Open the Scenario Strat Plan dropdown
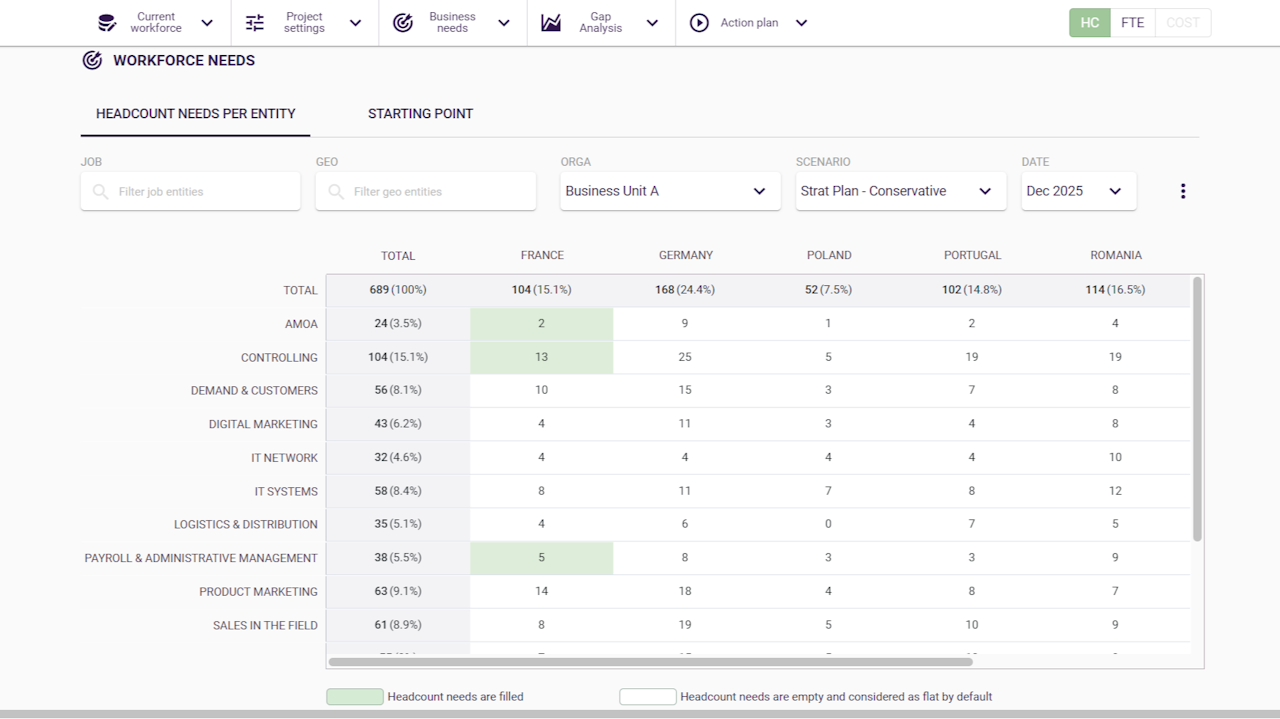This screenshot has height=719, width=1280. (x=900, y=191)
